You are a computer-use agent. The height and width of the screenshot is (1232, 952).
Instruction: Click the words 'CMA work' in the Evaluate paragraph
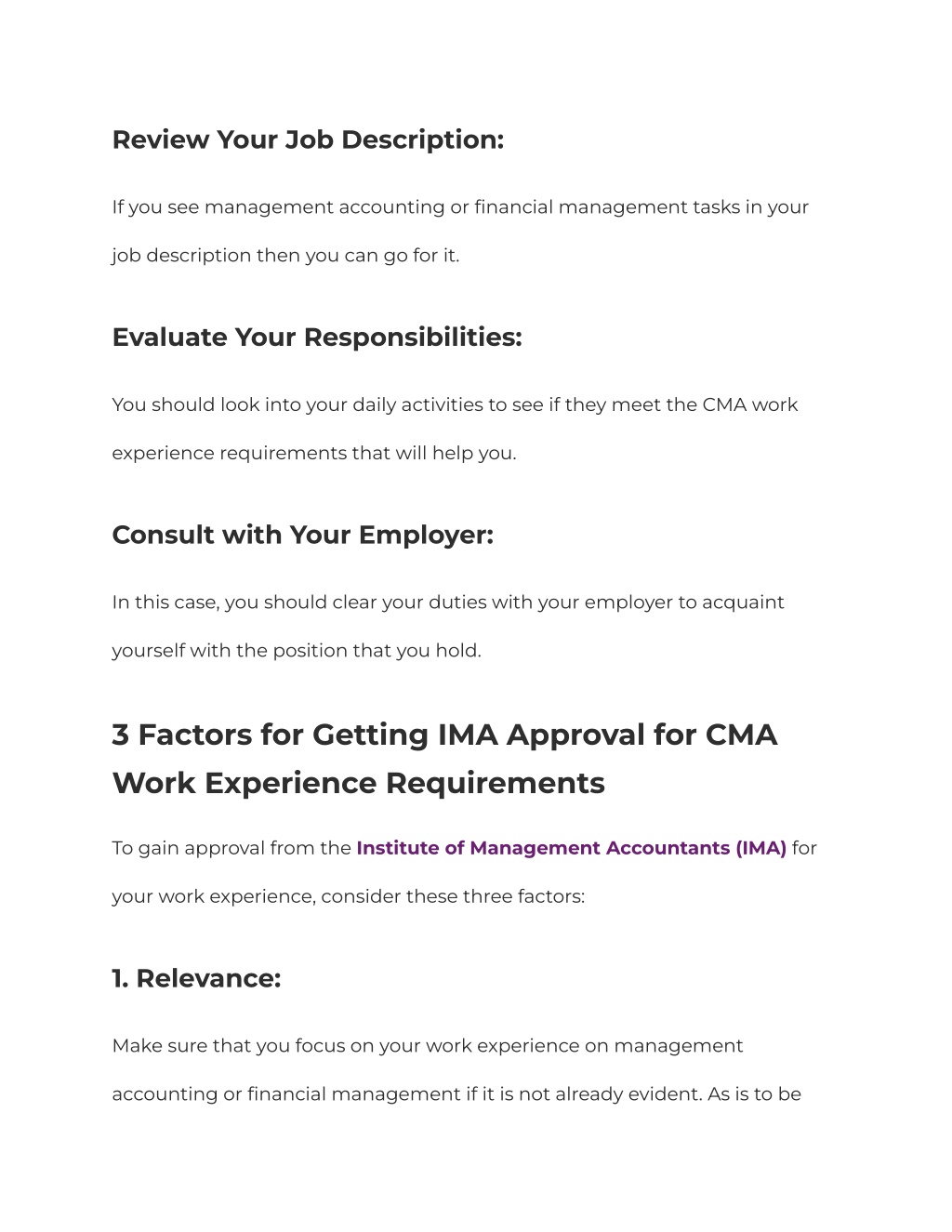click(x=750, y=404)
